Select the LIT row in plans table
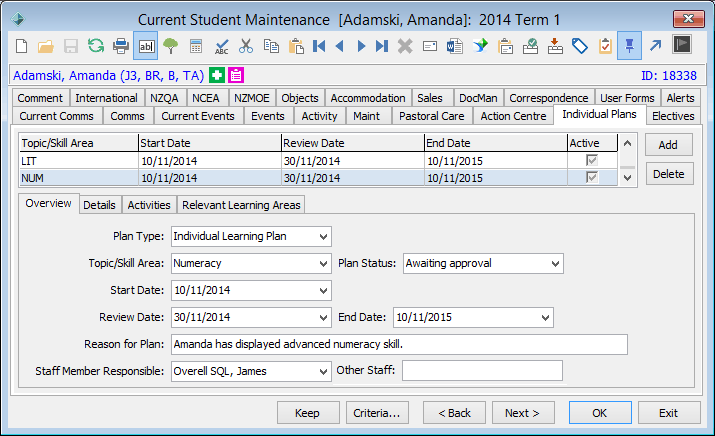 (x=318, y=161)
